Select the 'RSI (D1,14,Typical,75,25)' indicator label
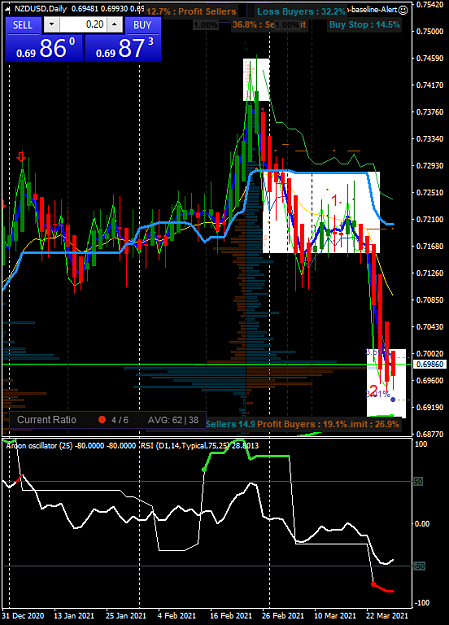449x625 pixels. (185, 446)
